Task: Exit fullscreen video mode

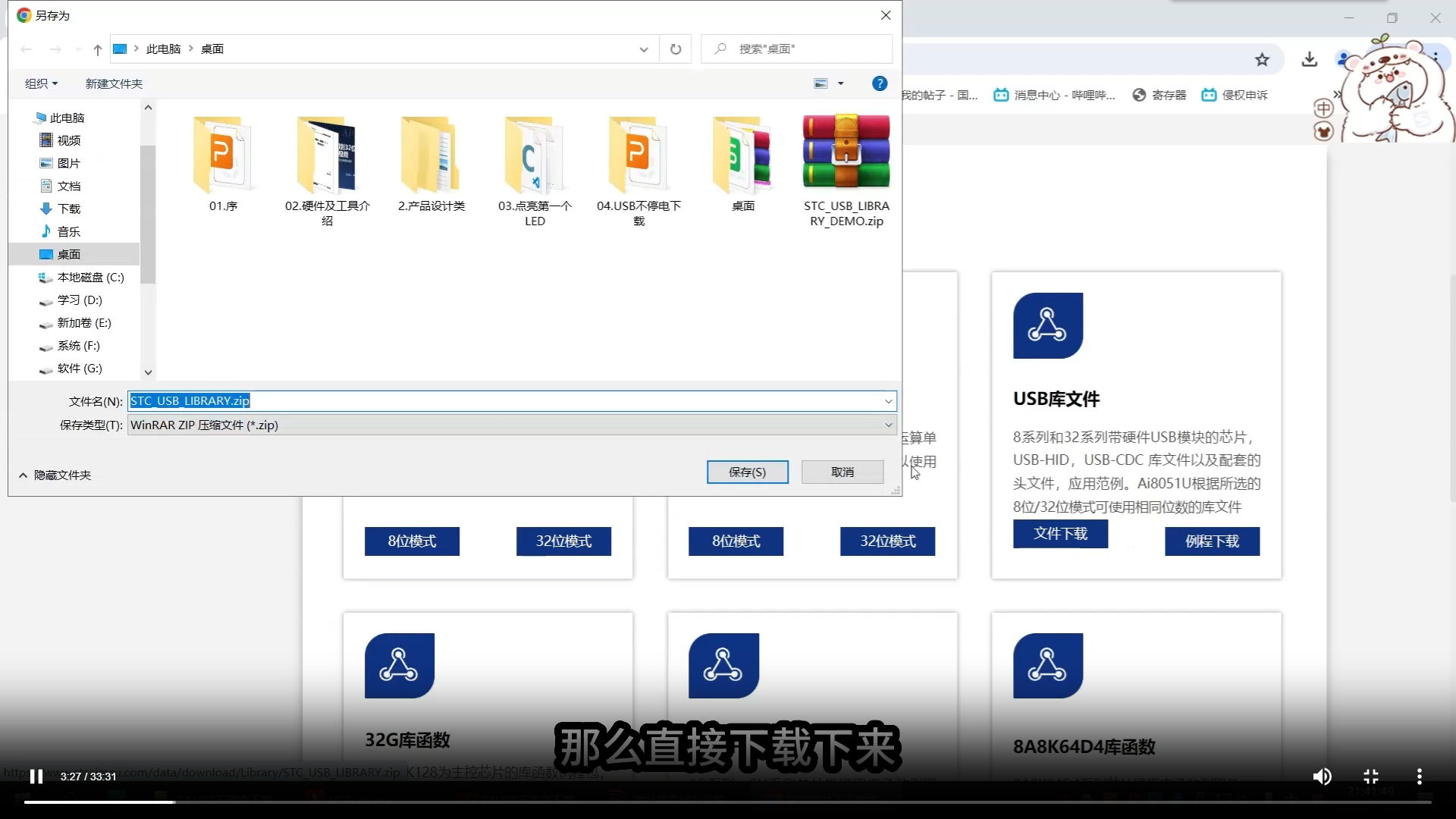Action: tap(1370, 777)
